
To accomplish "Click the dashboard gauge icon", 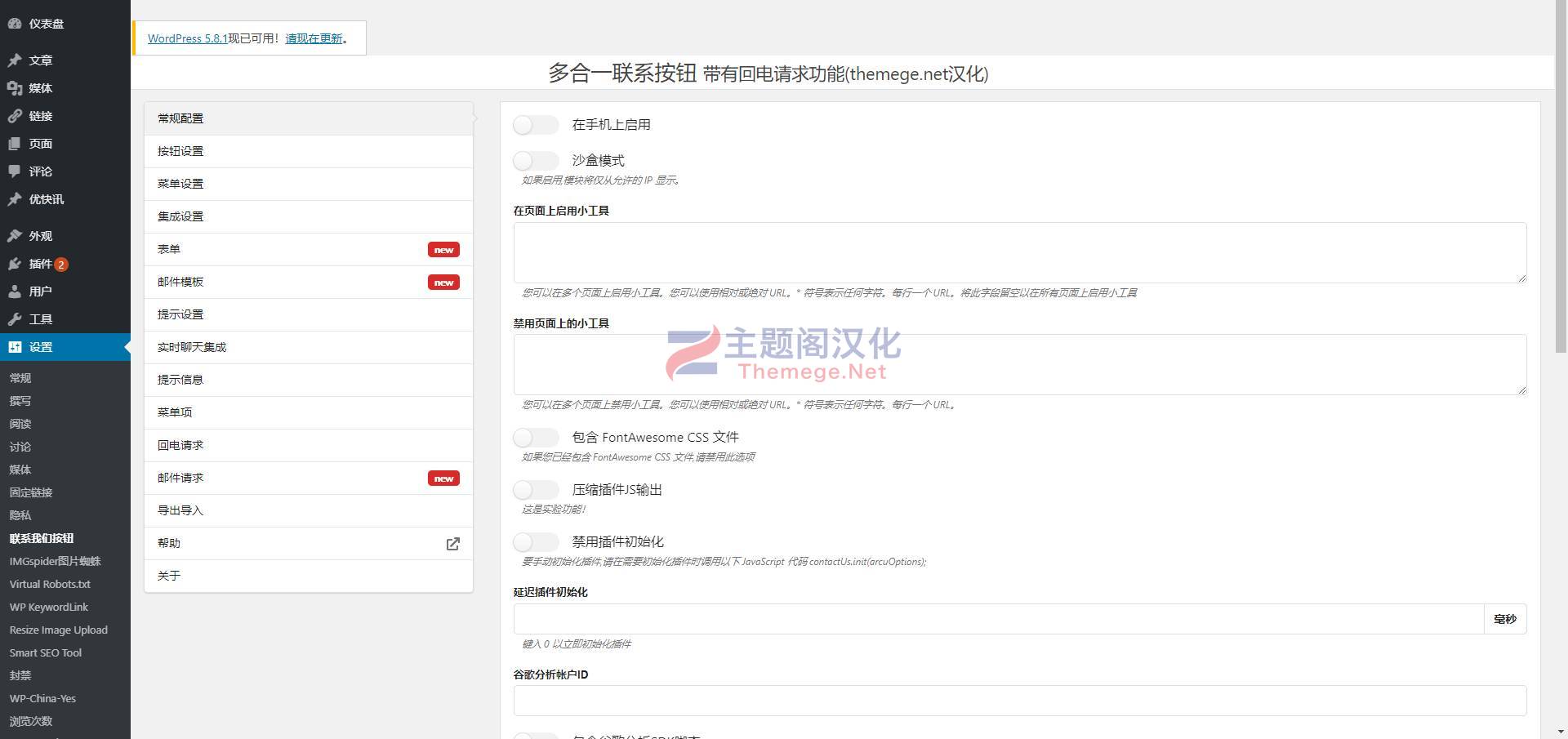I will pos(15,24).
